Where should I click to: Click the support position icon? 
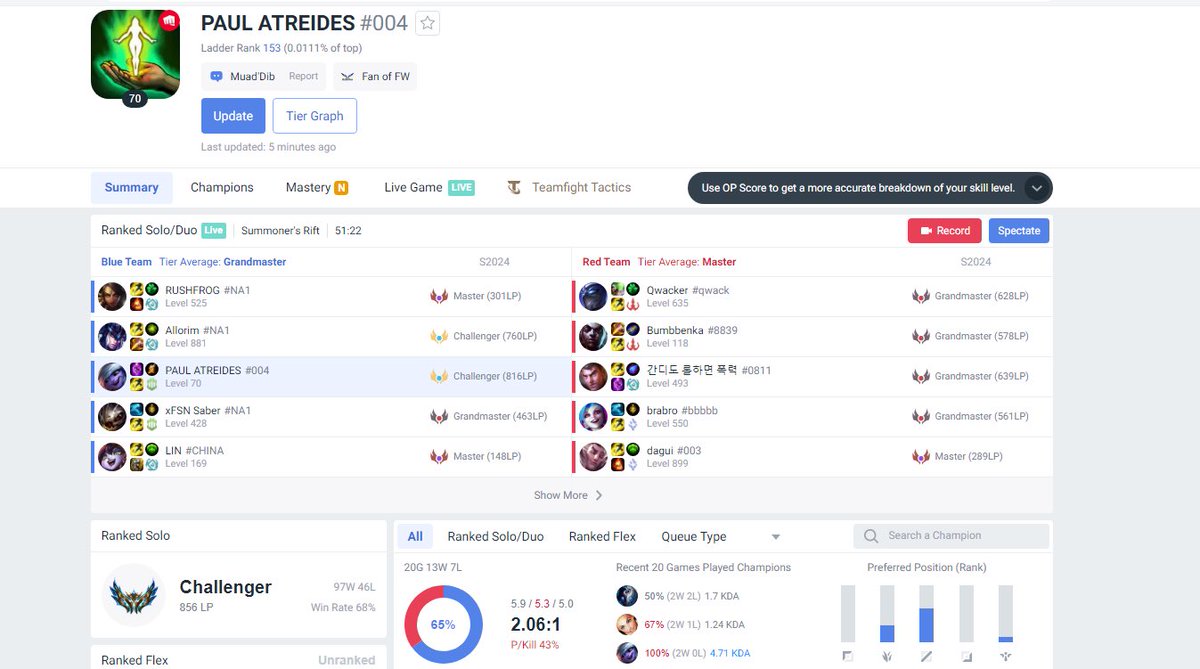pyautogui.click(x=1006, y=657)
